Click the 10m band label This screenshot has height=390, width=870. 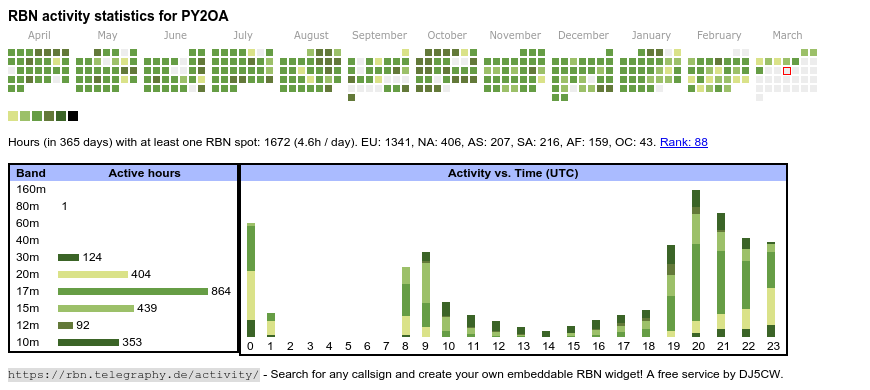coord(28,342)
